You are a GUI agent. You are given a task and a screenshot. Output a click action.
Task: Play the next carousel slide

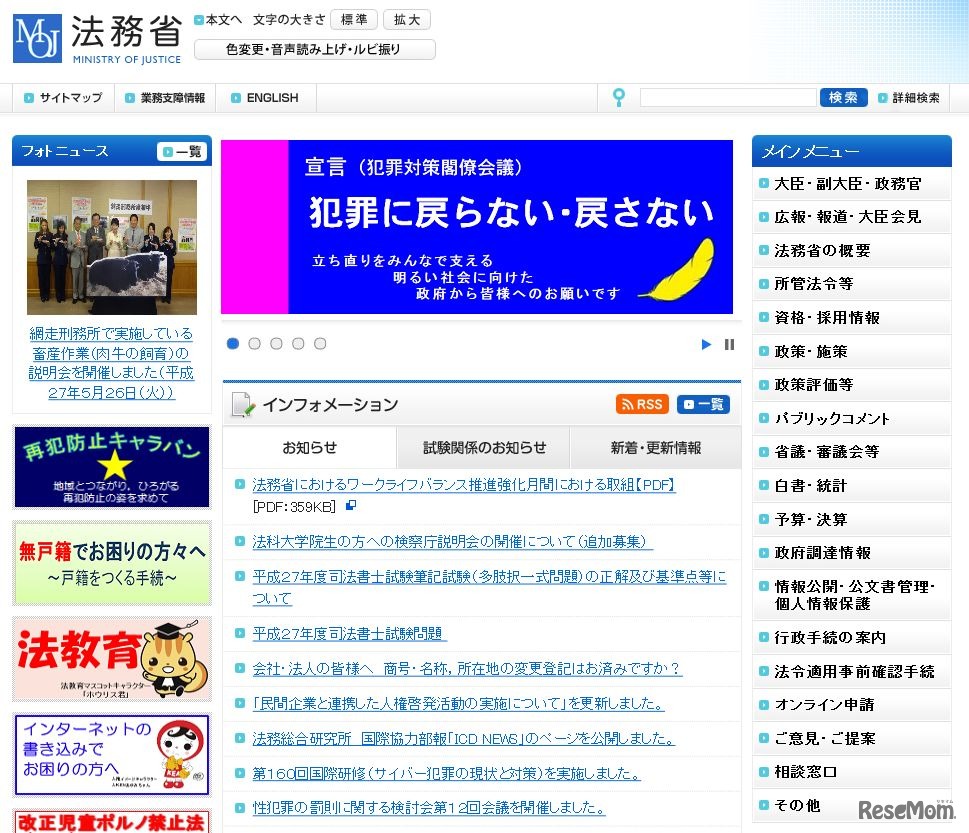pos(706,344)
